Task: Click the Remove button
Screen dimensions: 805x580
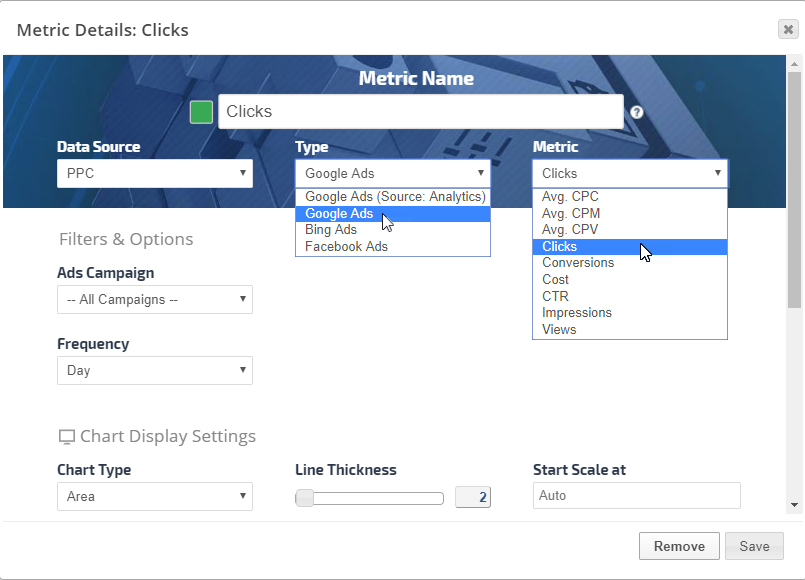Action: coord(679,546)
